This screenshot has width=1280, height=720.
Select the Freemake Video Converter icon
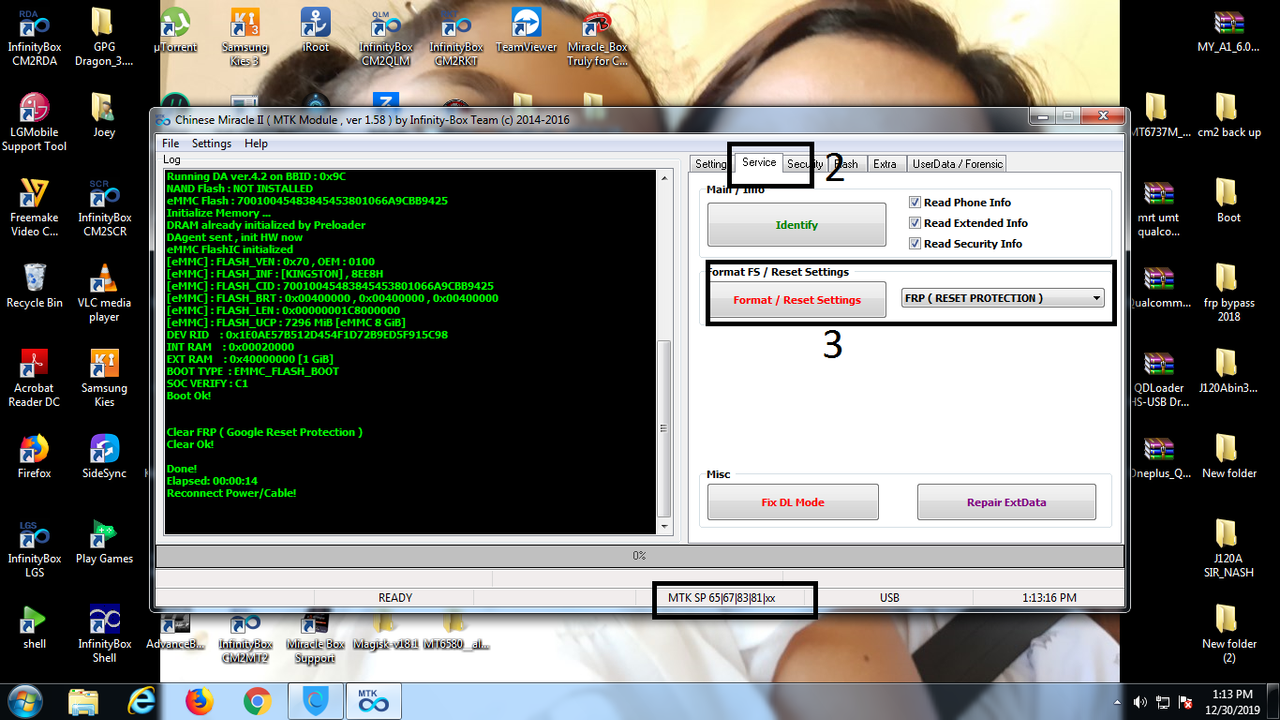click(x=34, y=208)
